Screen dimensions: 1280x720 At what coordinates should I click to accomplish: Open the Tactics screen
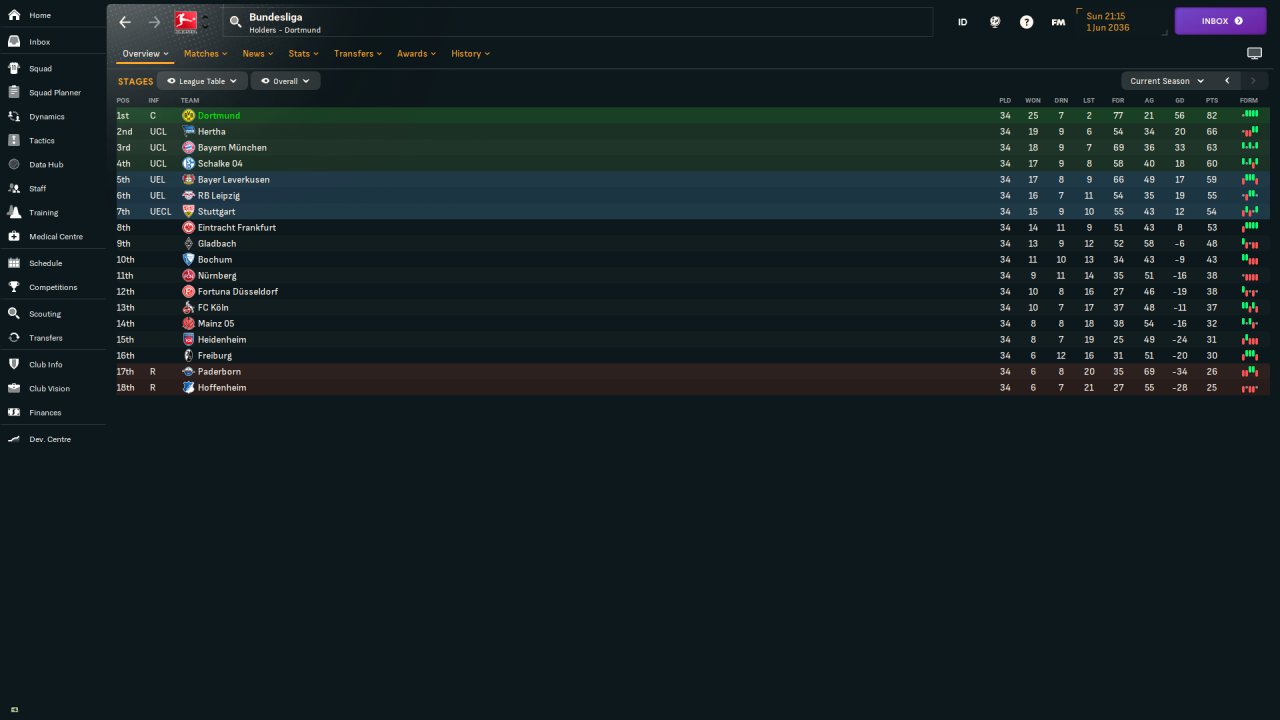(42, 141)
